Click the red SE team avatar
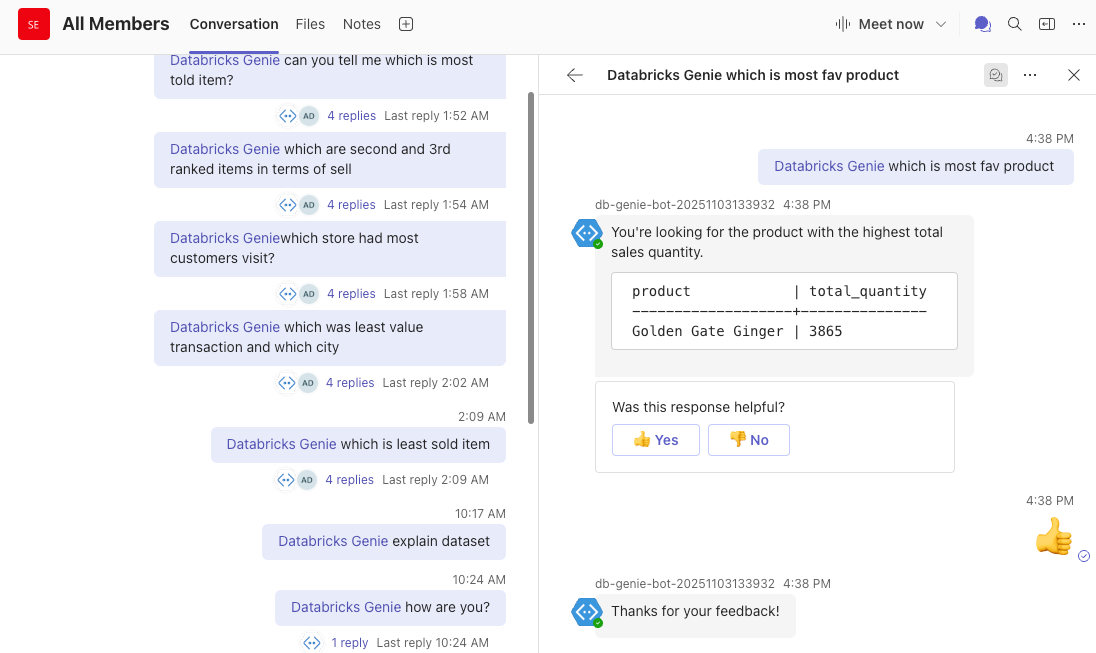Image resolution: width=1096 pixels, height=653 pixels. tap(34, 24)
